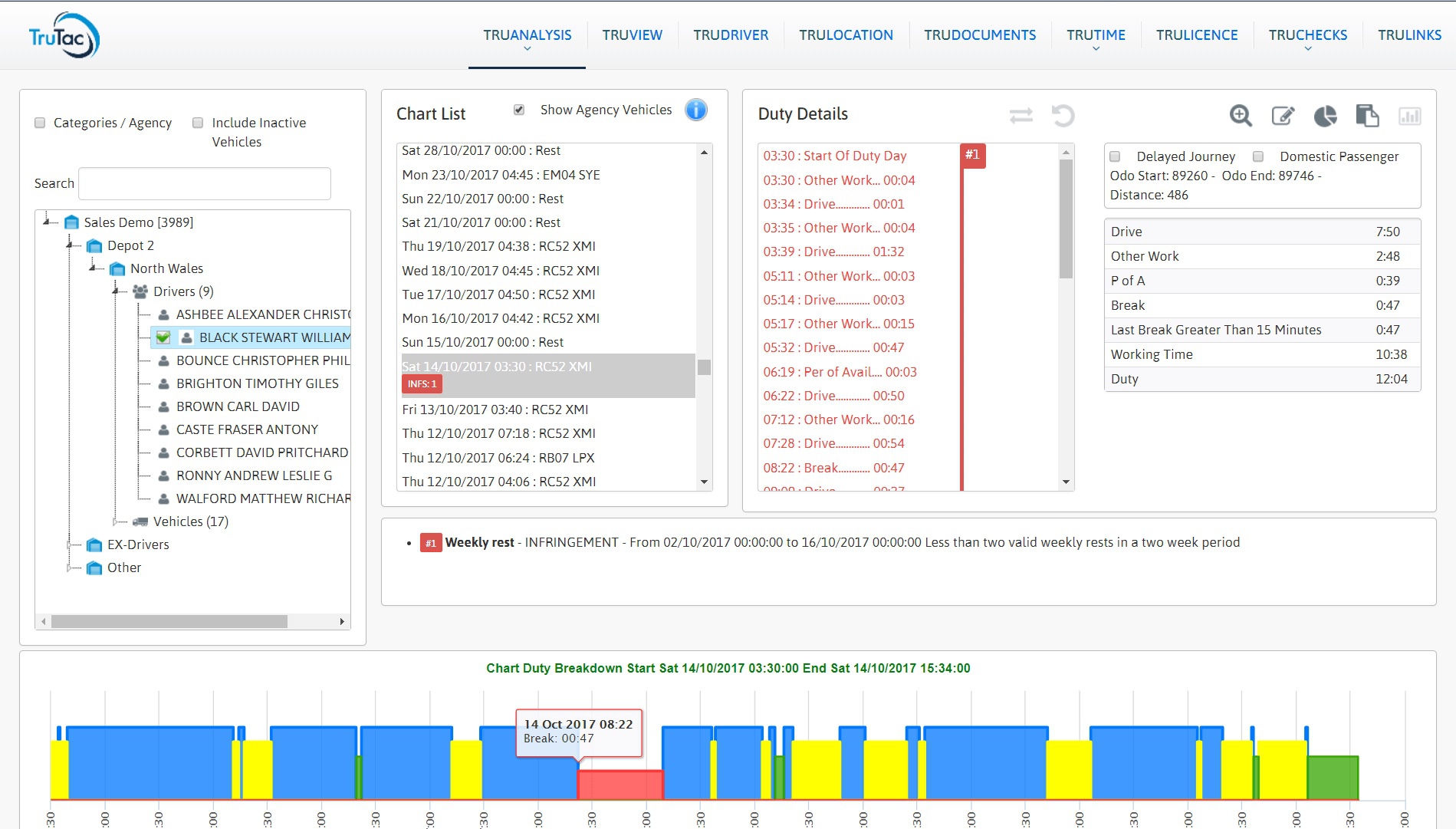This screenshot has width=1456, height=829.
Task: Uncheck Show Agency Vehicles checkbox
Action: pyautogui.click(x=519, y=110)
